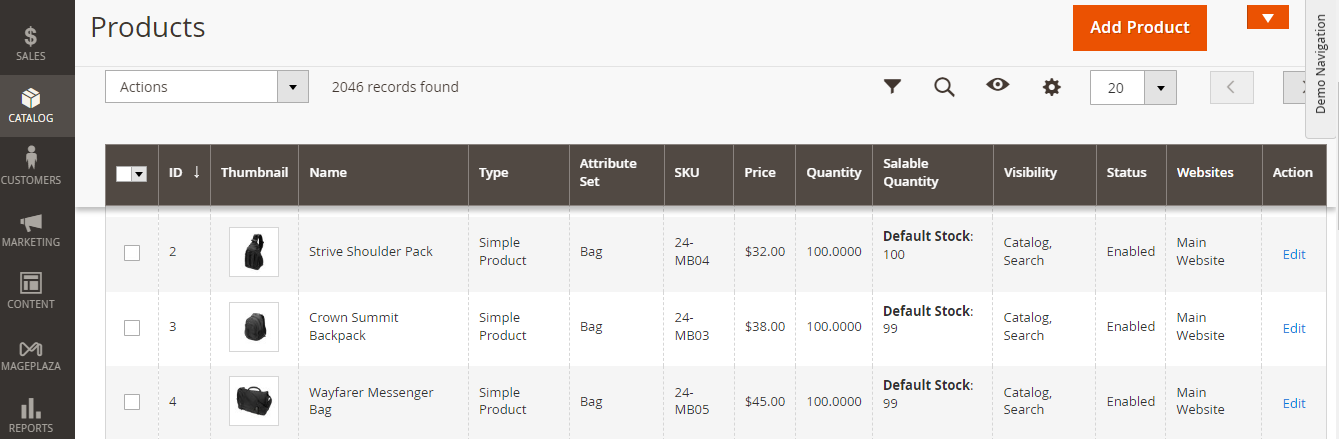Sort by ID column arrow
Viewport: 1339px width, 439px height.
[x=197, y=172]
